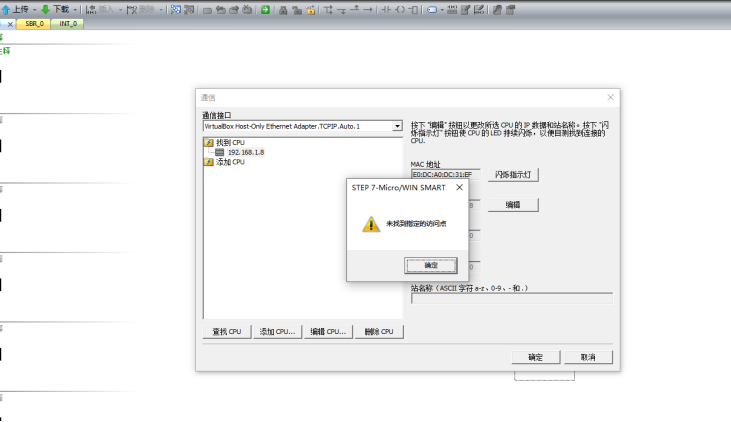Insert a coil ladder element
Screen dimensions: 731x422
[x=400, y=9]
